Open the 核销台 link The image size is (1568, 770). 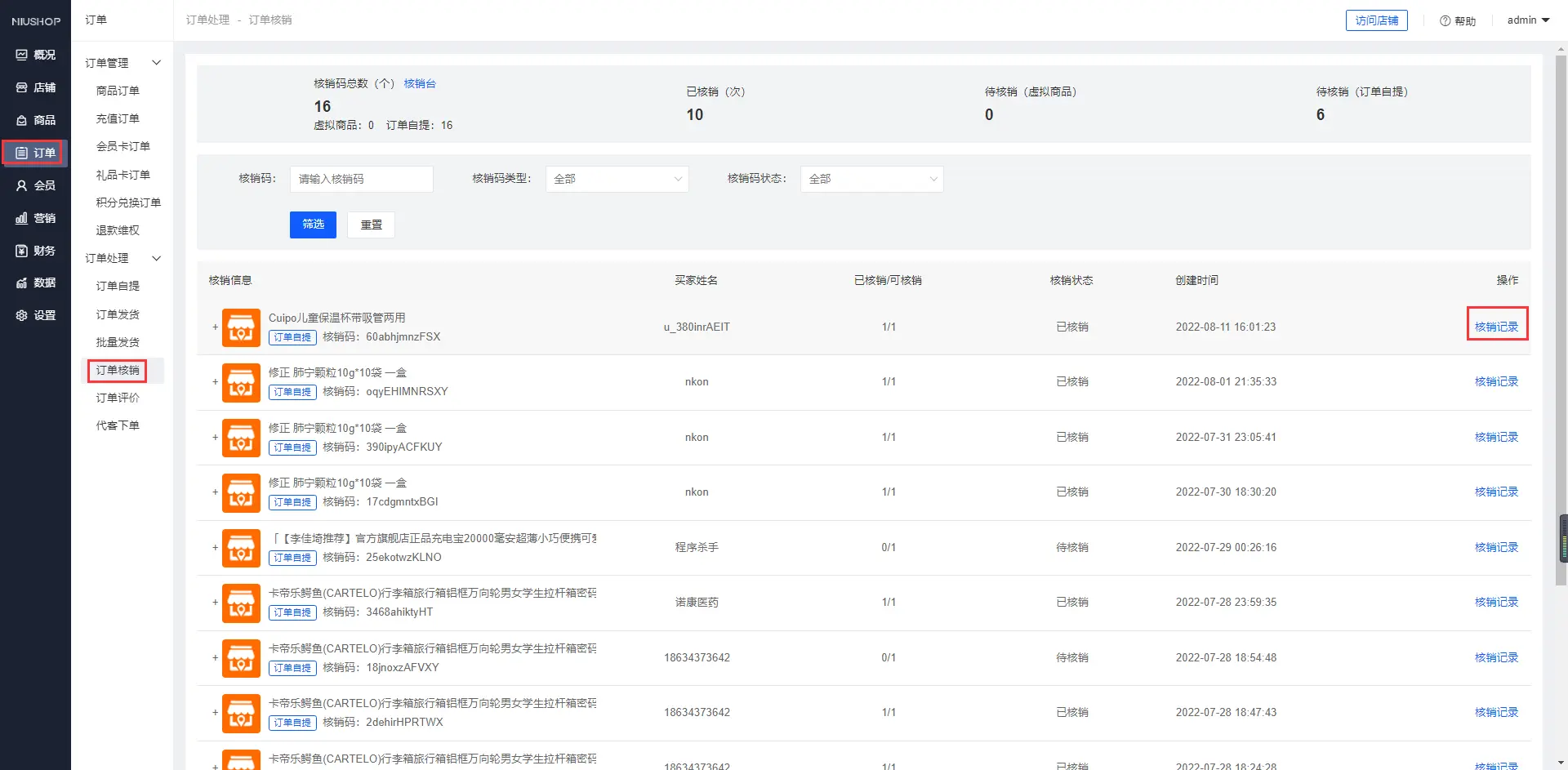click(420, 83)
